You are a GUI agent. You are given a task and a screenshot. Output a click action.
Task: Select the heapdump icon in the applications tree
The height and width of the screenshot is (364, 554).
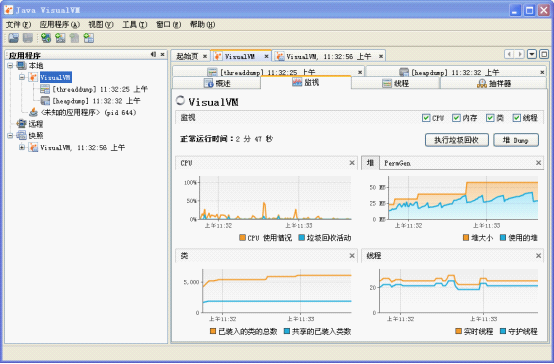point(45,101)
